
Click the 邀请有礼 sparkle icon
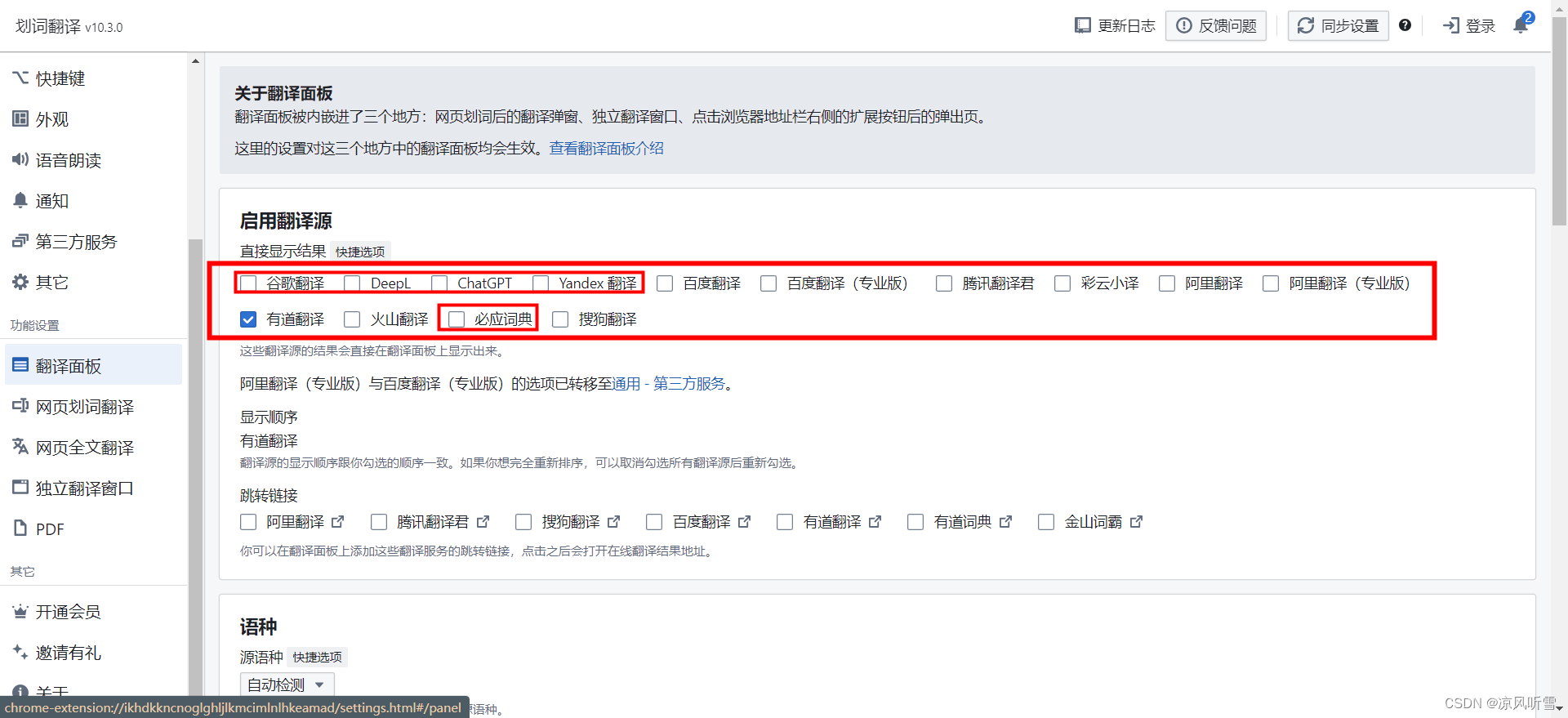point(20,652)
